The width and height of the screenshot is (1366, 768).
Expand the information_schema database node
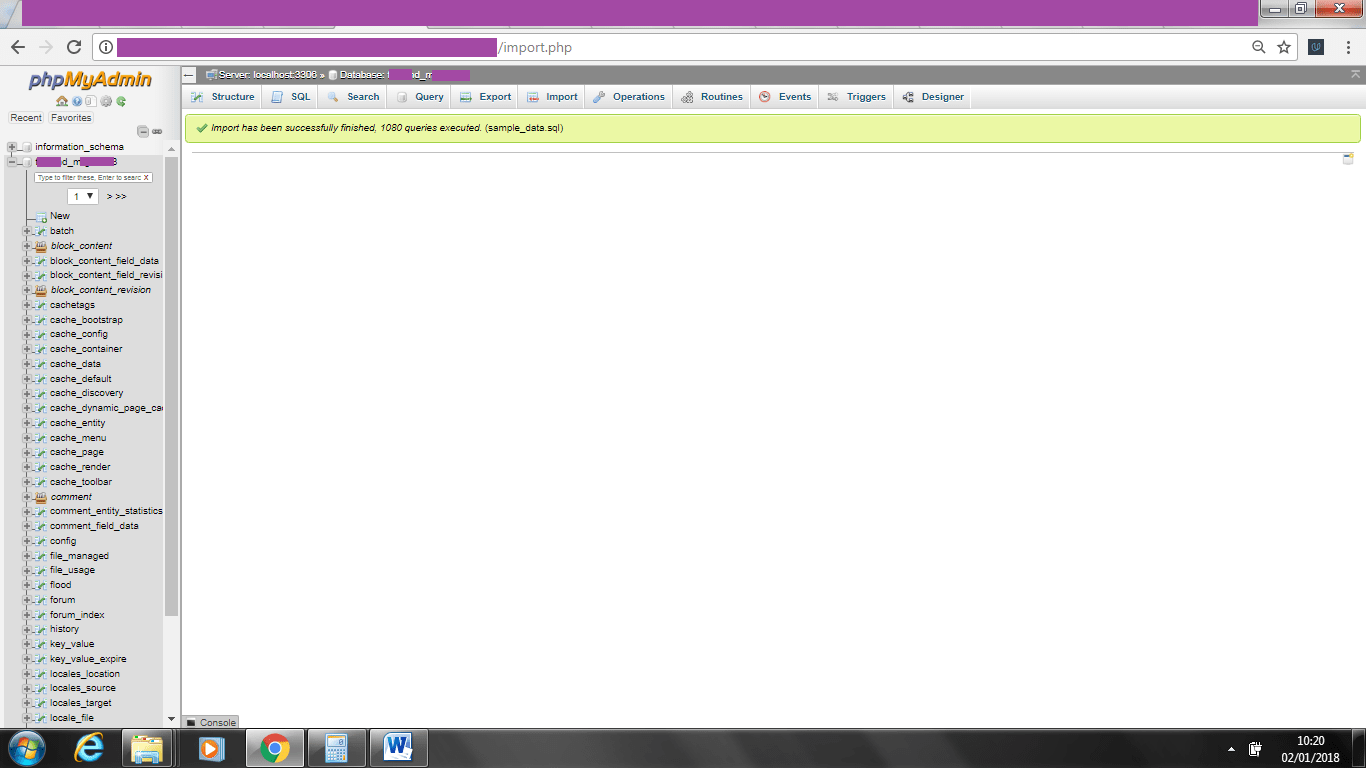(x=12, y=147)
